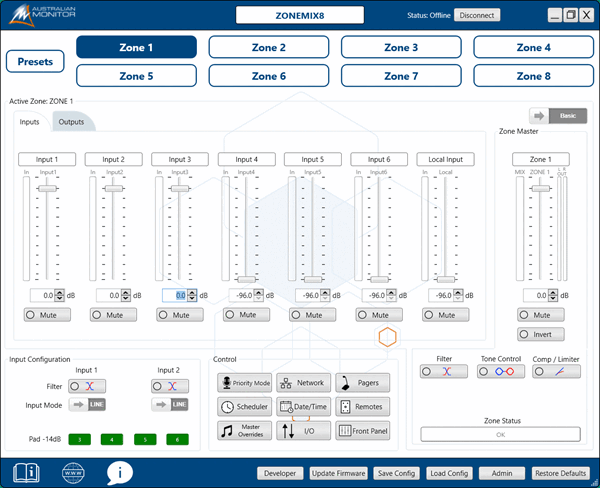Open Master Overrides music note control
Image resolution: width=600 pixels, height=488 pixels.
(245, 431)
